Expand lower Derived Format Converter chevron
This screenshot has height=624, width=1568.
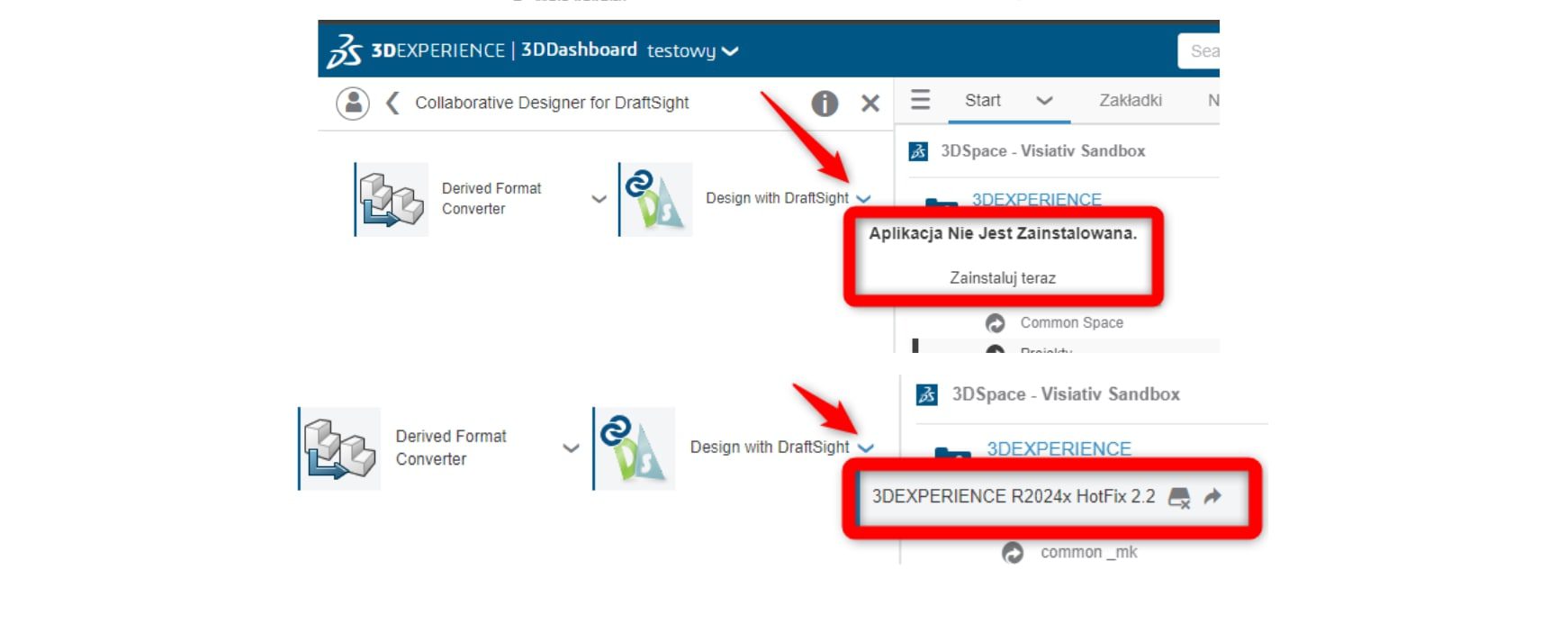[571, 448]
